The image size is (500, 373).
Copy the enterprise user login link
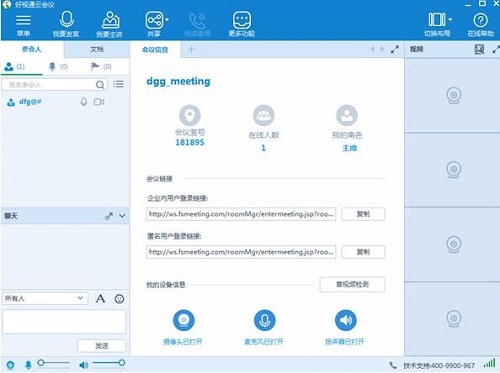tap(363, 214)
